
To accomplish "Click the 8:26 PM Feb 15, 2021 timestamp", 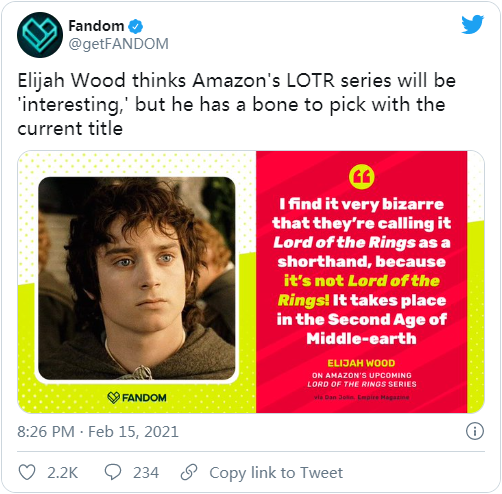I will (98, 431).
